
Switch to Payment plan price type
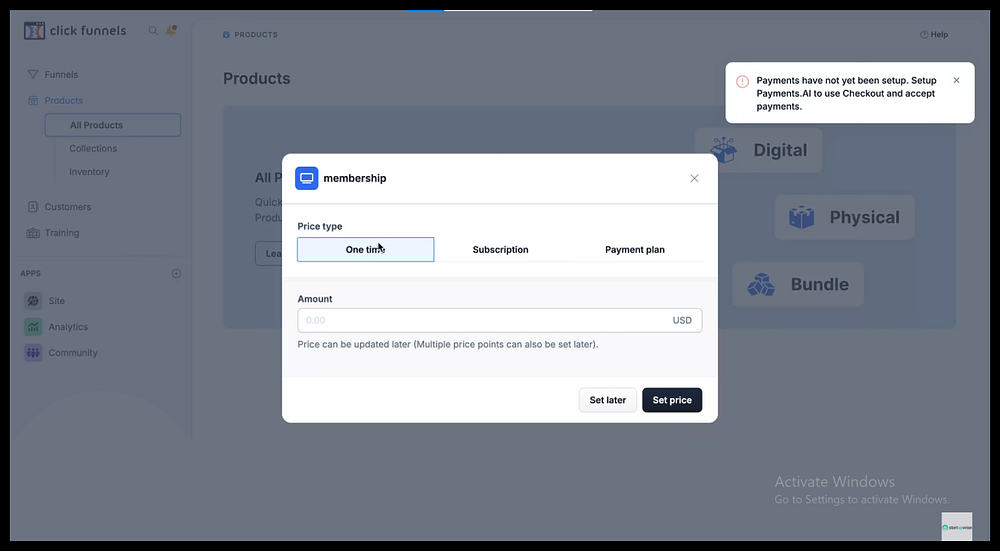point(635,249)
